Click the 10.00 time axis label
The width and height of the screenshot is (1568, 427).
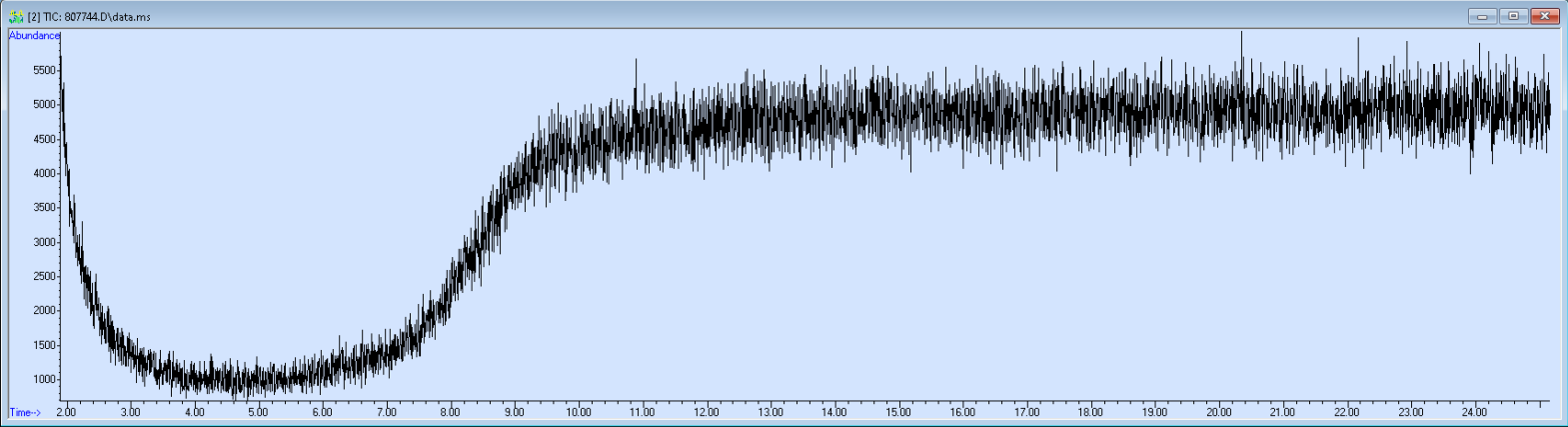pos(578,412)
